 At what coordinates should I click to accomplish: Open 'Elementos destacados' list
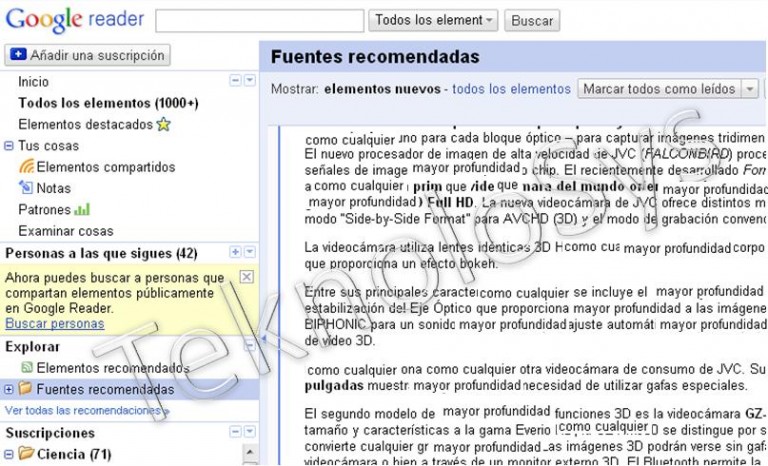click(86, 124)
